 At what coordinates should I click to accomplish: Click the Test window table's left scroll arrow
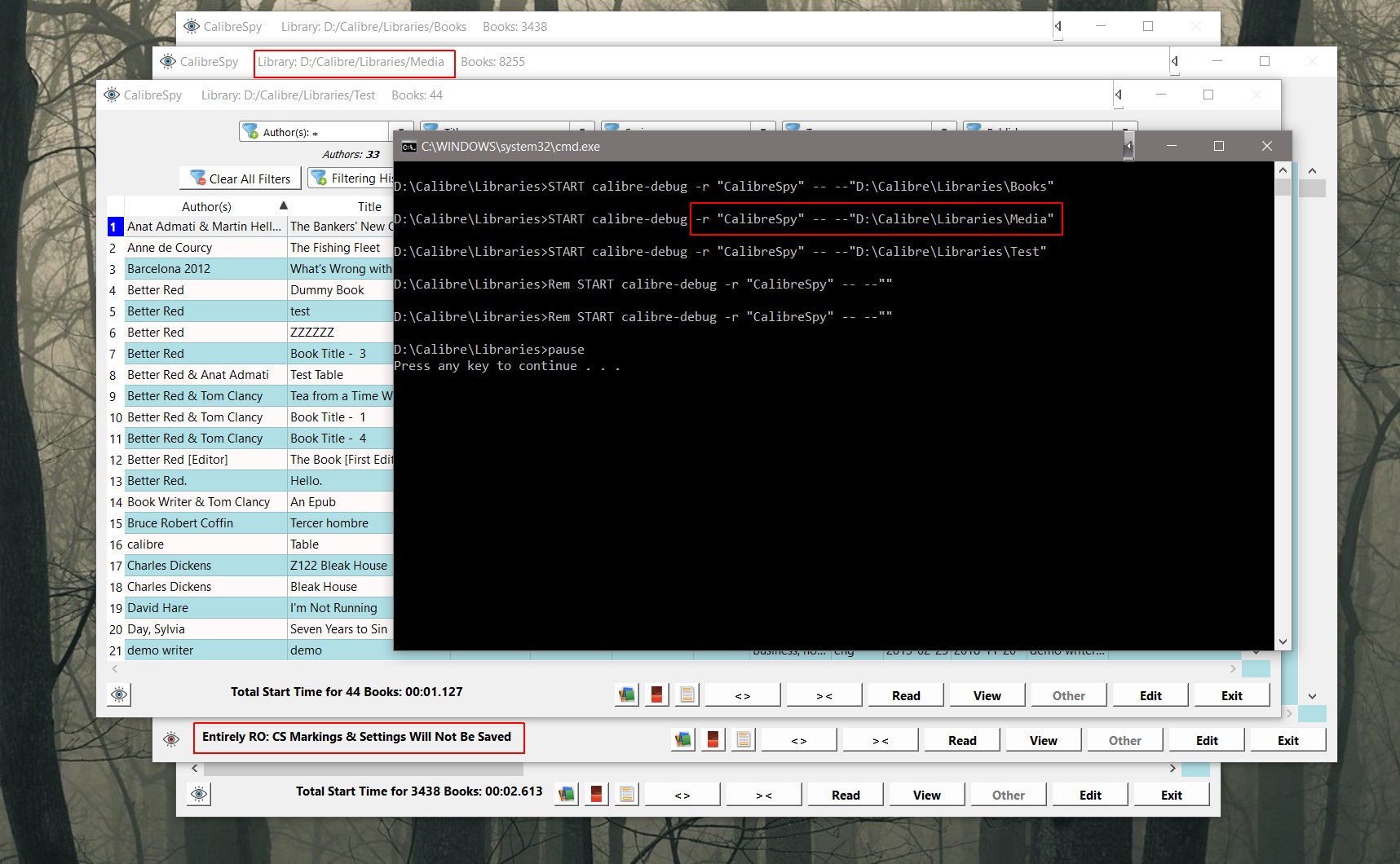tap(115, 668)
